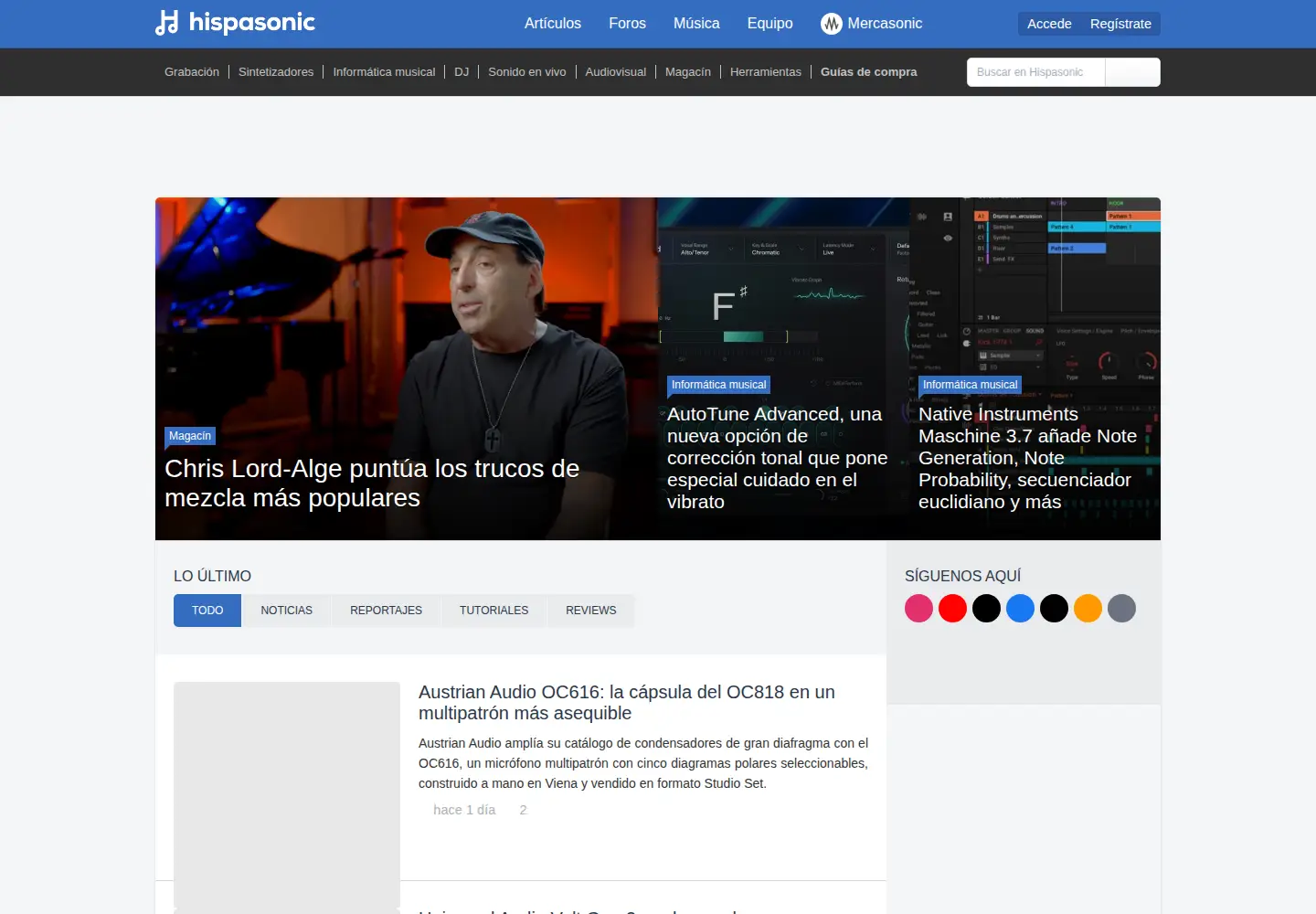Open the DJ category
This screenshot has height=914, width=1316.
click(462, 72)
